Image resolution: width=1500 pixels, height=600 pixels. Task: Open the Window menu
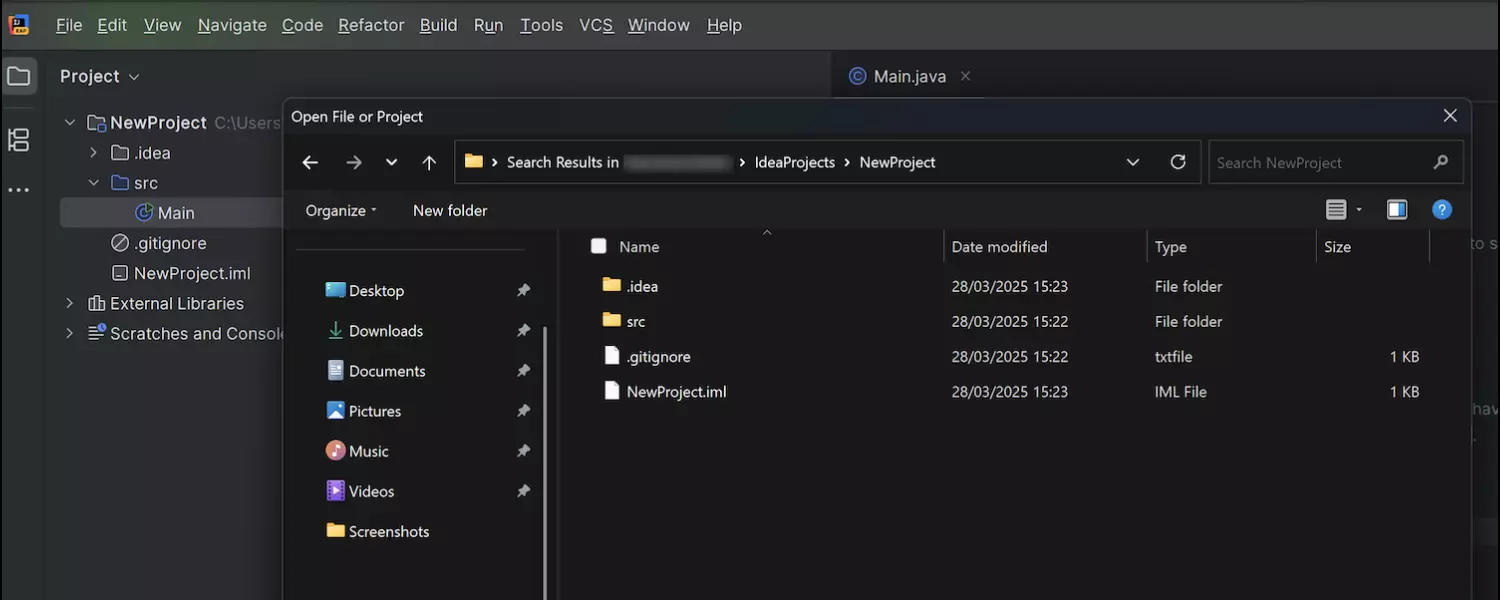[x=659, y=25]
